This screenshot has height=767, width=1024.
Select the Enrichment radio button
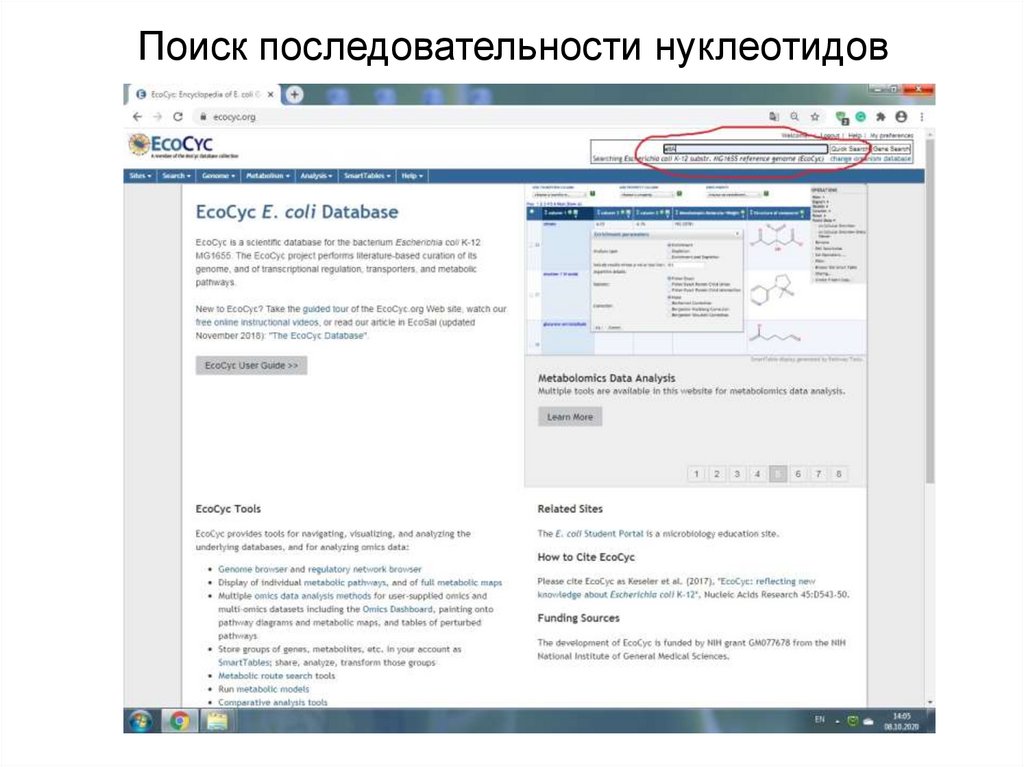pos(668,245)
